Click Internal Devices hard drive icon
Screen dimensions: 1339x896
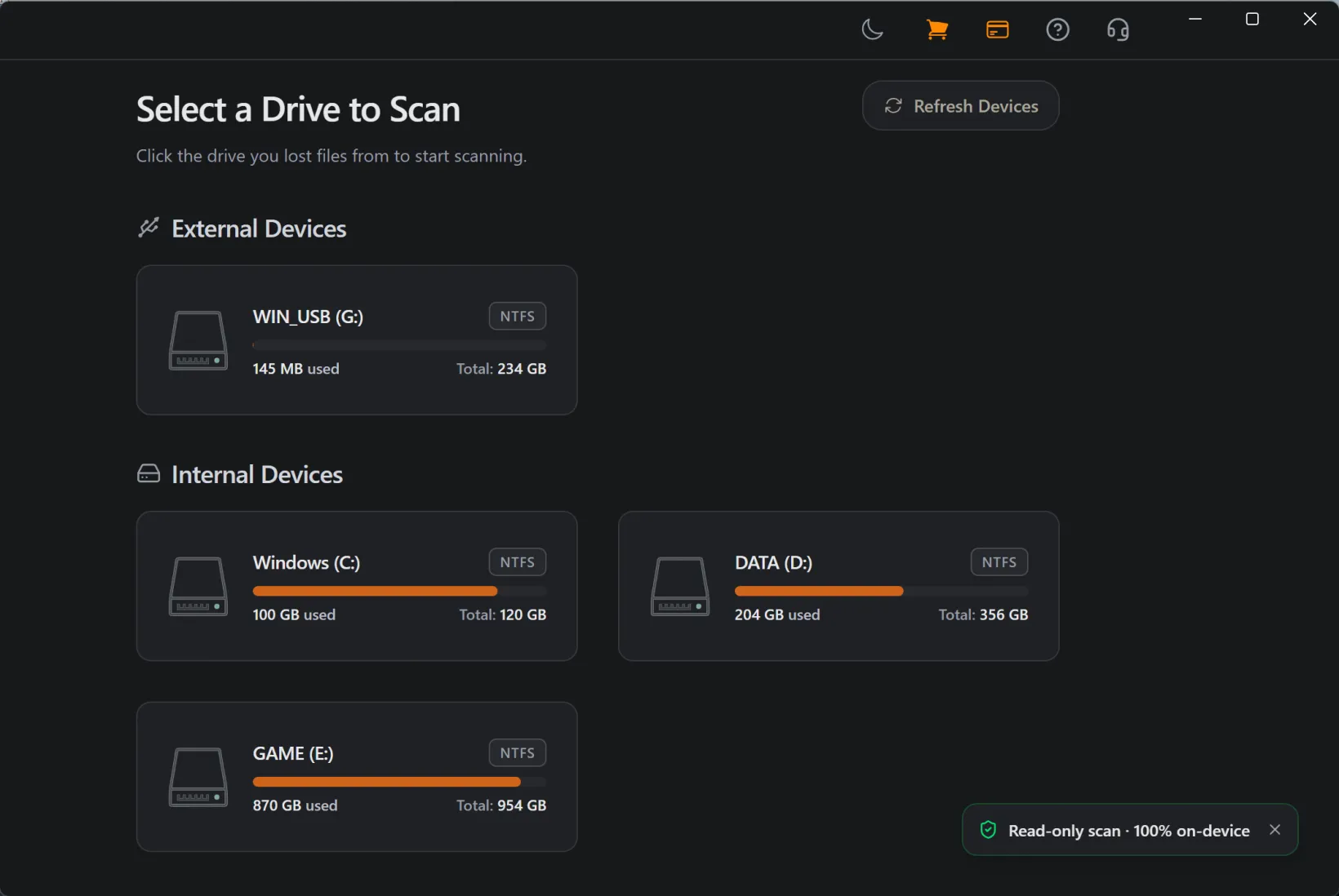click(149, 473)
